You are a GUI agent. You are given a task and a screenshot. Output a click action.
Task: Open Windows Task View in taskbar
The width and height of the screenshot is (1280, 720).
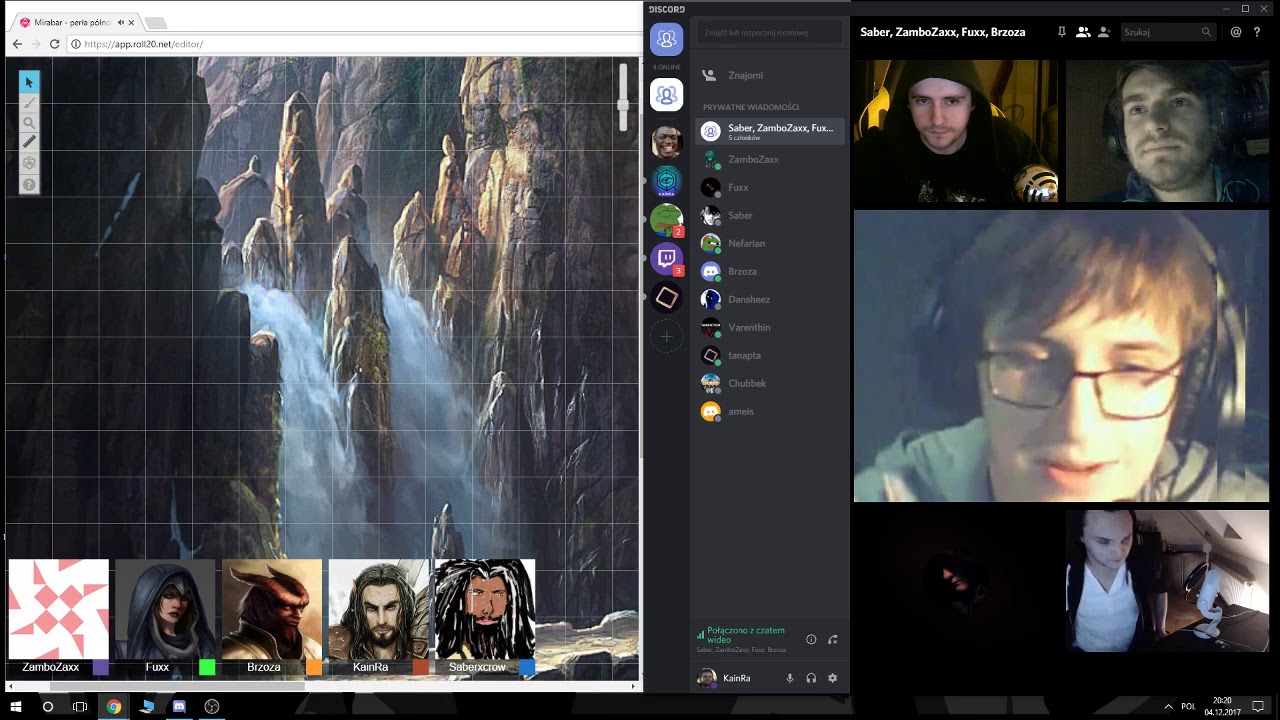80,706
